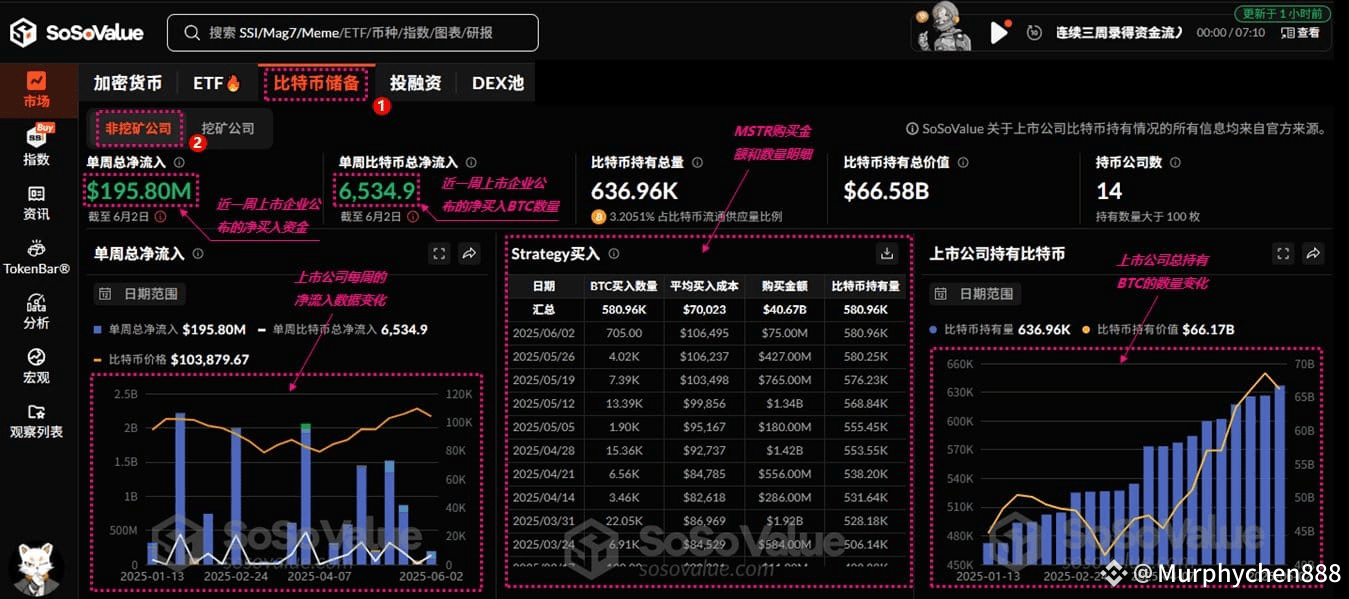Switch to the 加密货币 tab

(x=128, y=83)
